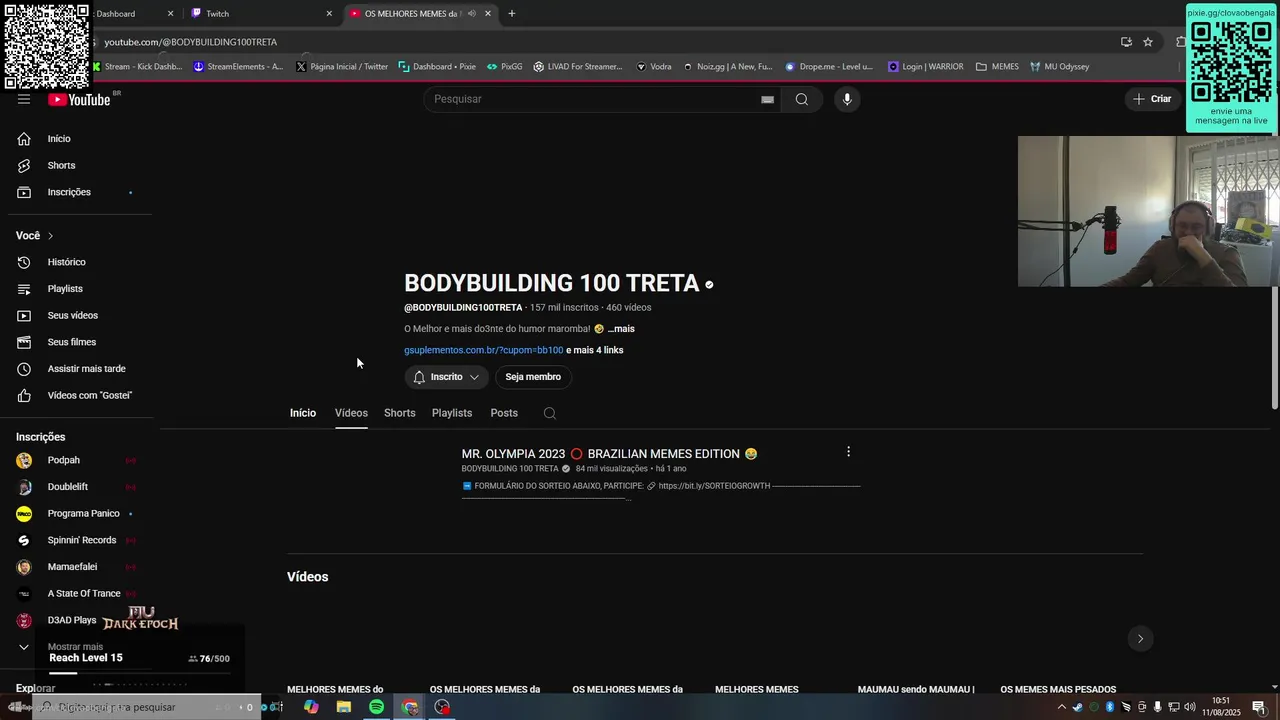Click the Criar button
Screen dimensions: 1280x720
[1152, 99]
